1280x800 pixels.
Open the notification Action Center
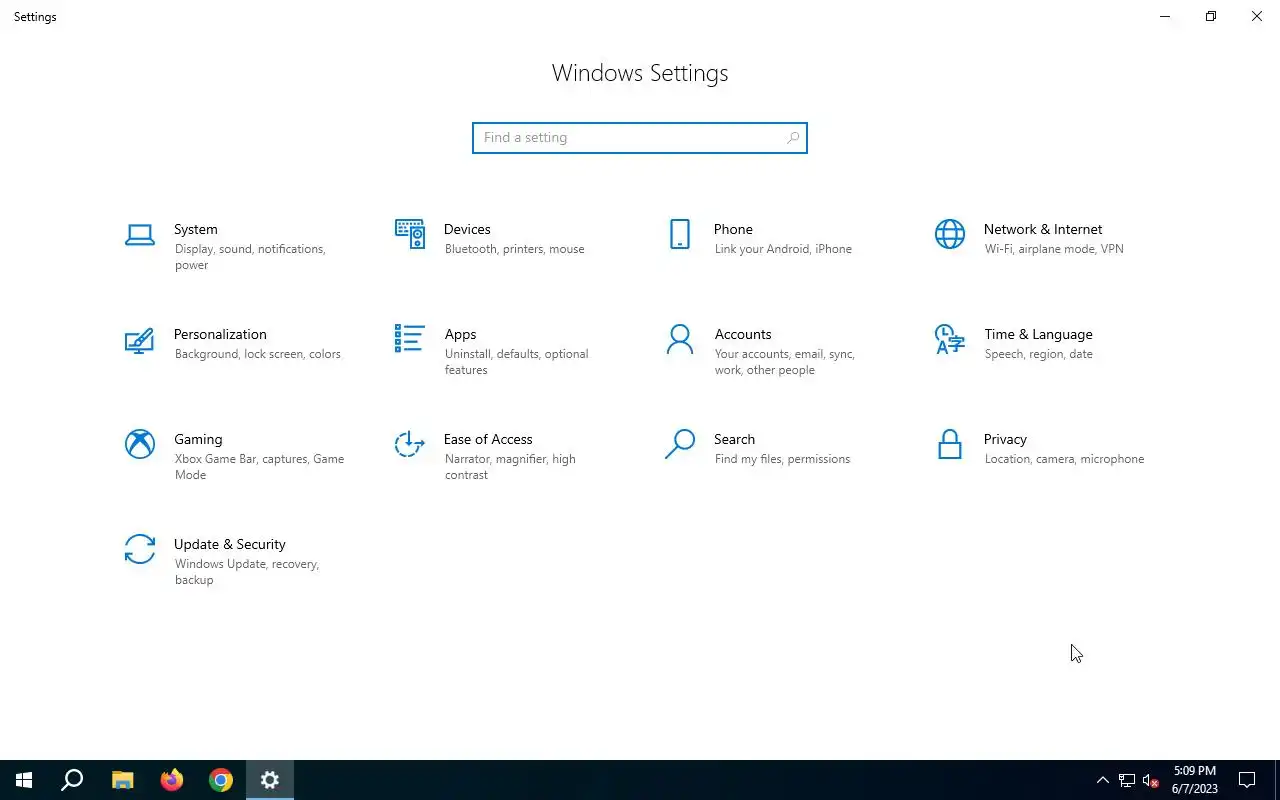coord(1247,780)
